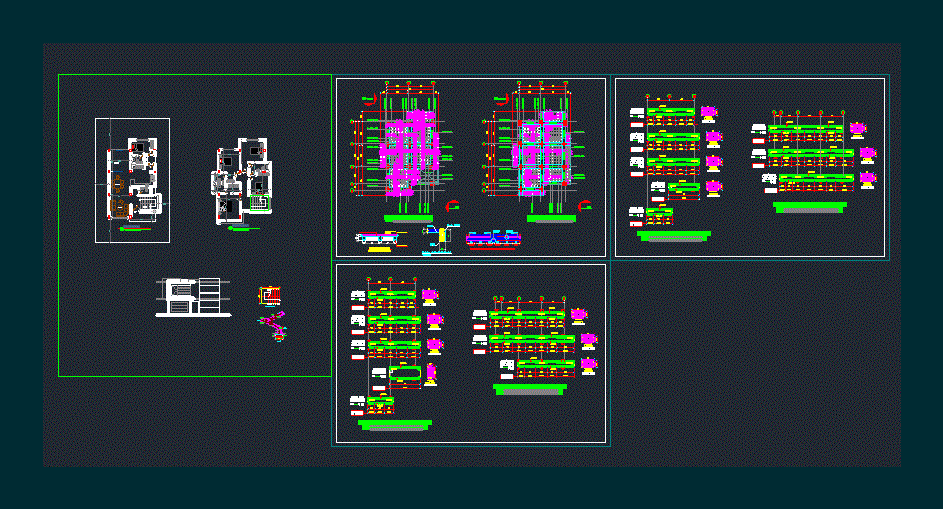Select red section marker beside magenta foundation plan title
The image size is (943, 509).
coord(452,206)
